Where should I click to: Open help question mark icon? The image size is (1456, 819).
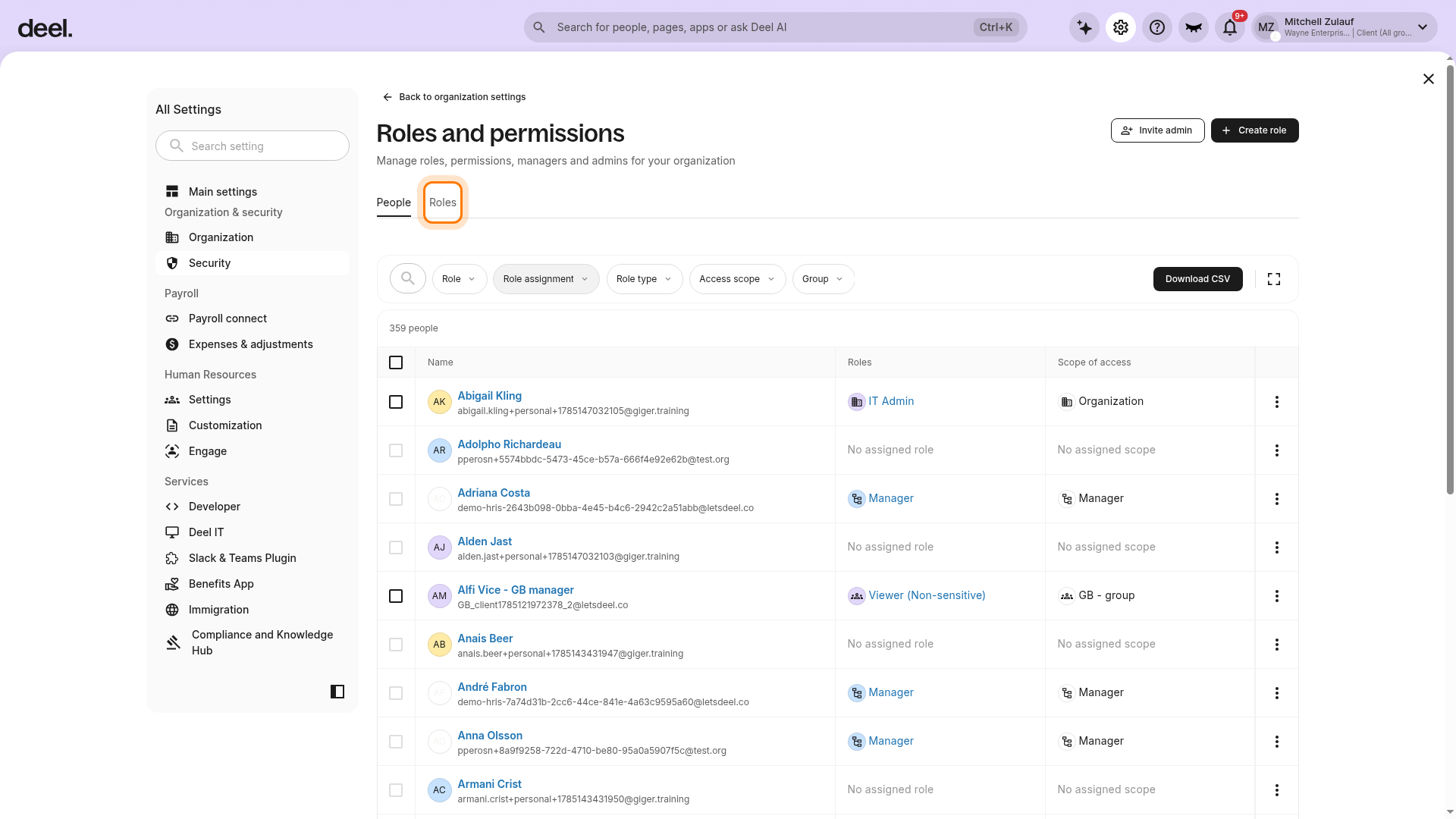(x=1157, y=27)
